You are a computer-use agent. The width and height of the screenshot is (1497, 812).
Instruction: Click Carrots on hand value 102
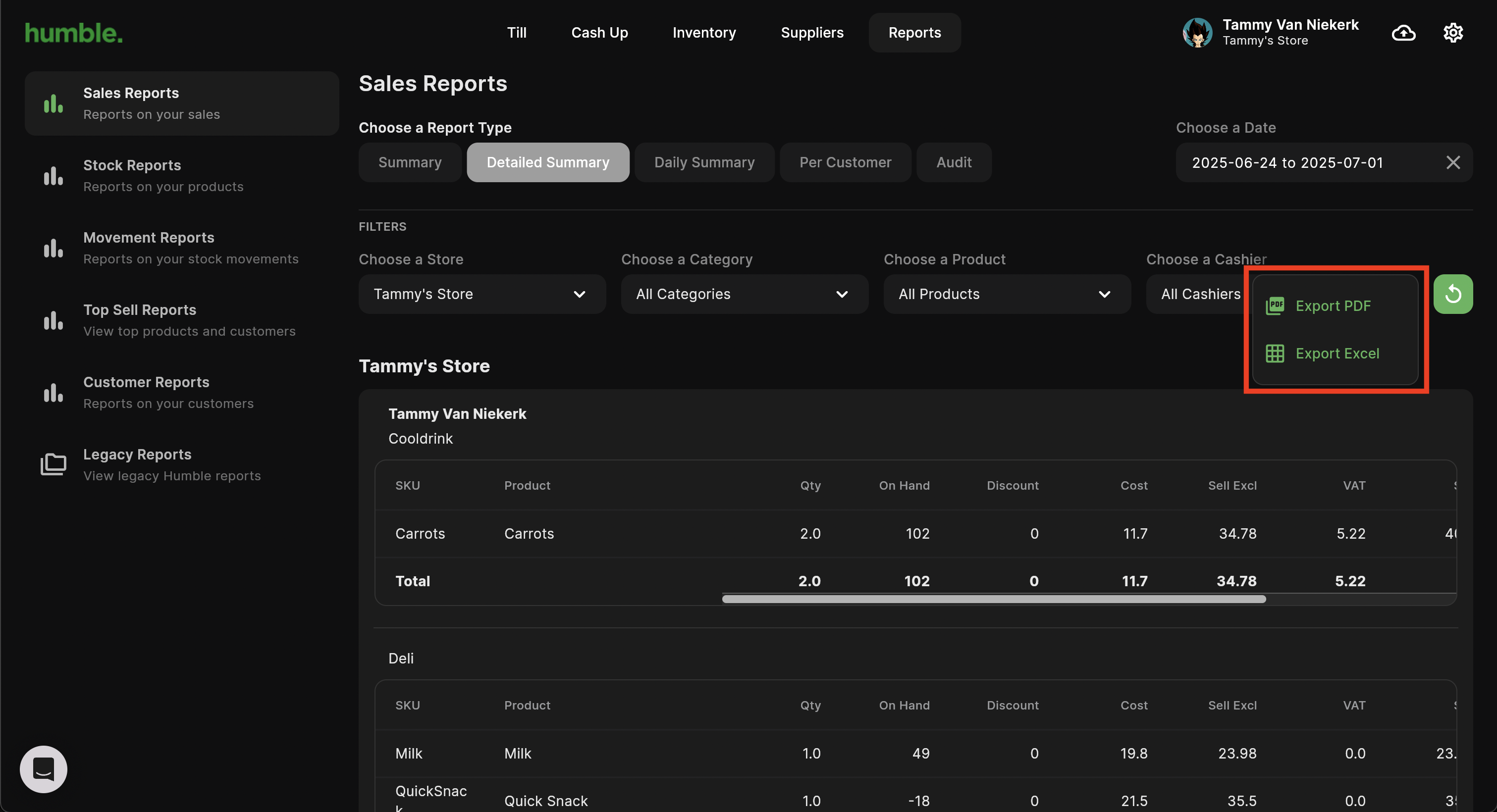coord(917,533)
